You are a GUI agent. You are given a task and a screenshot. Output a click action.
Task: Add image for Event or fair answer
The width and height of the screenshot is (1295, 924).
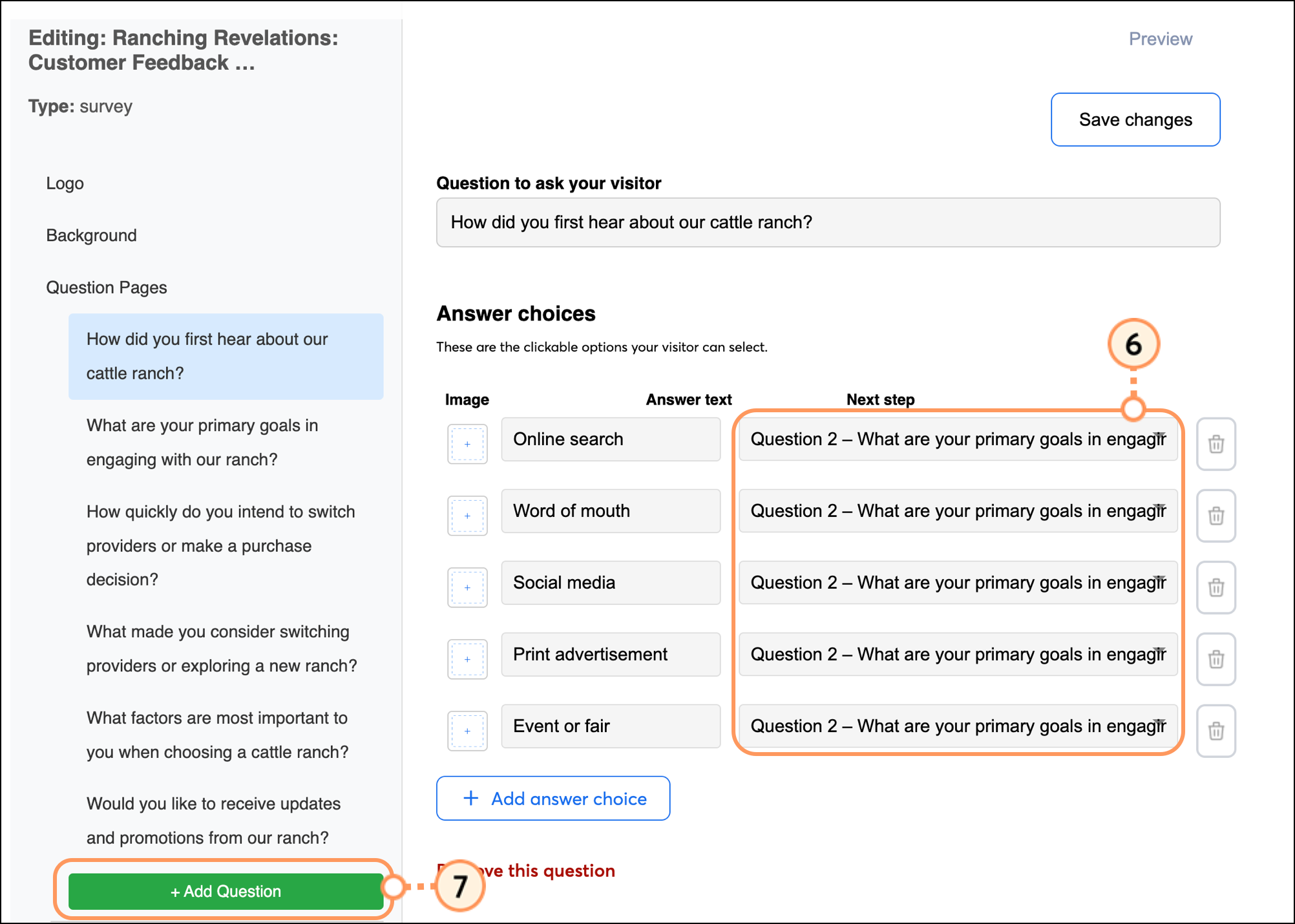(467, 731)
